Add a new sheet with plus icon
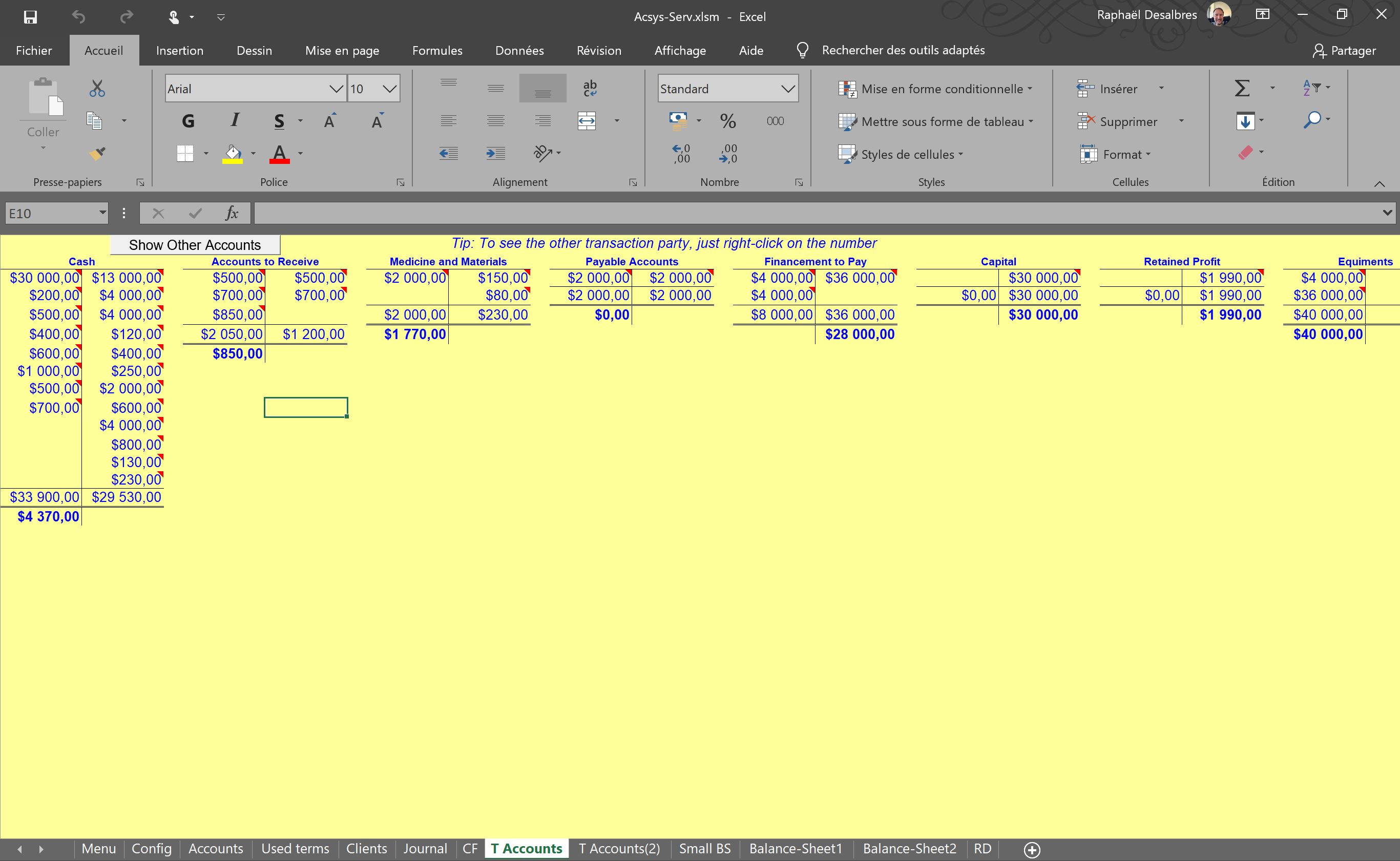The width and height of the screenshot is (1400, 861). (1032, 850)
